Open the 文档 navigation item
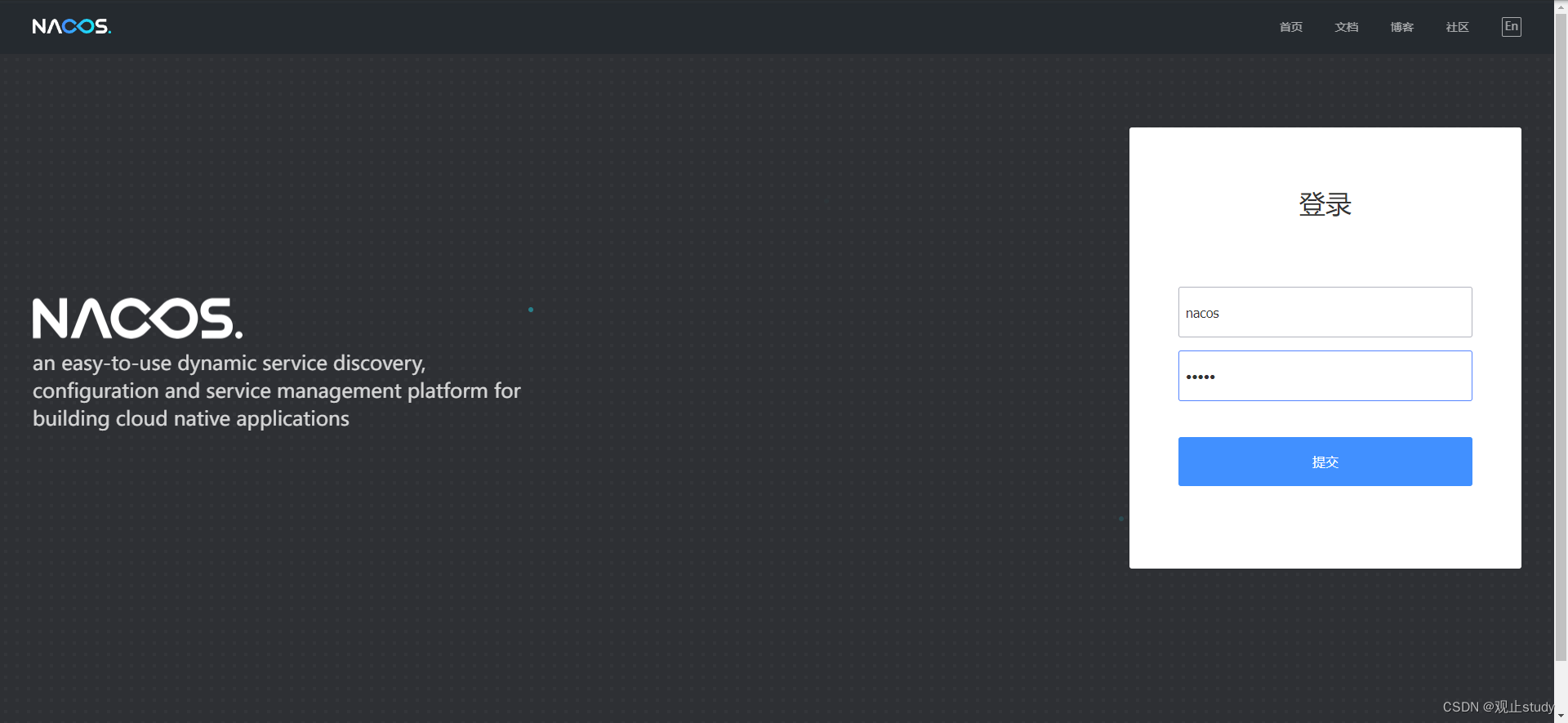Viewport: 1568px width, 723px height. coord(1347,27)
